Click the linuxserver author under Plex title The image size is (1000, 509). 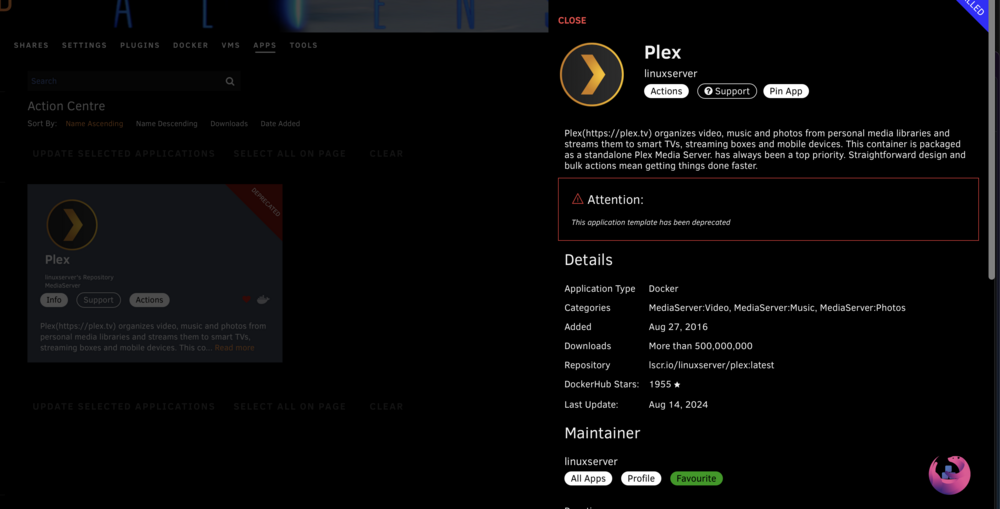point(670,73)
